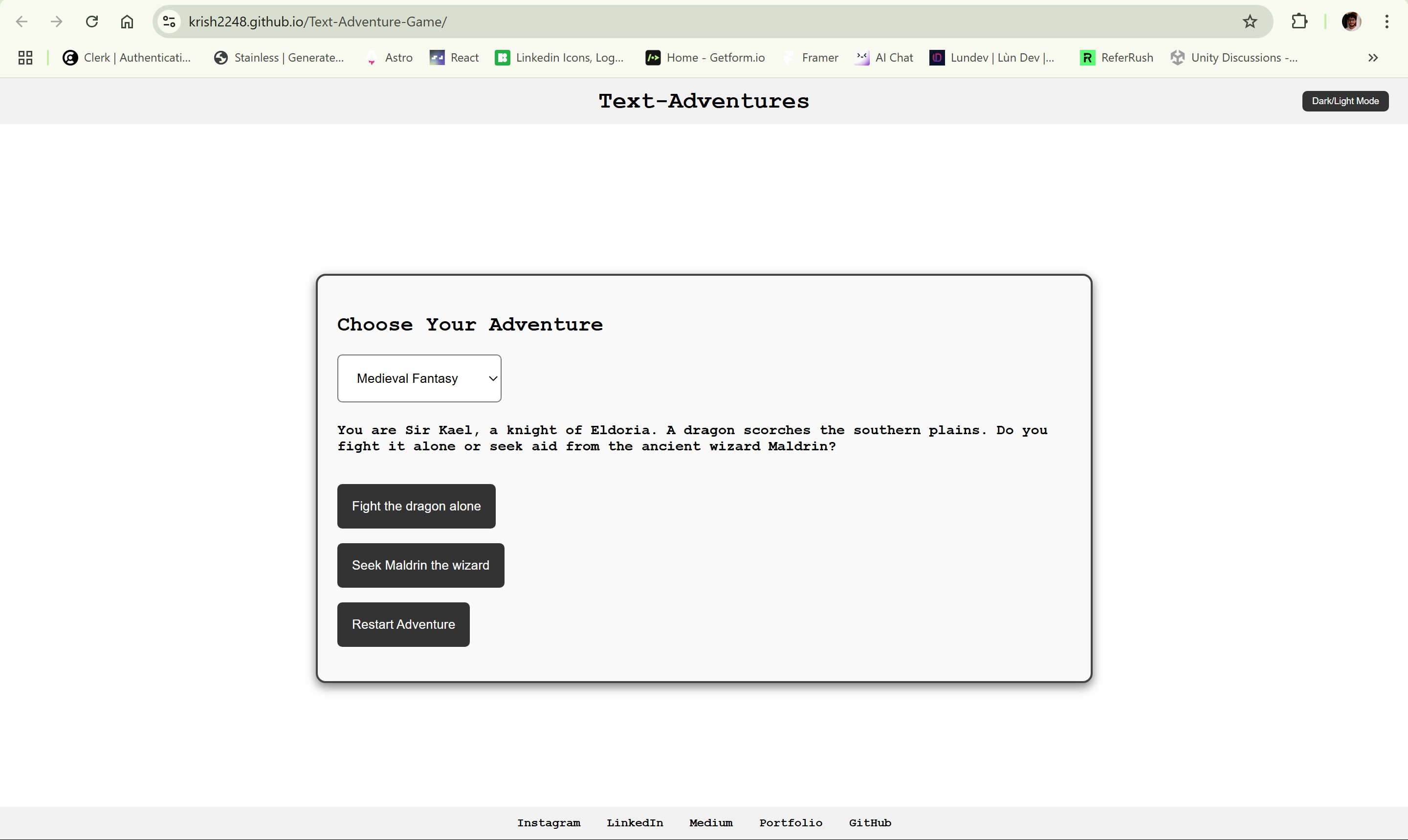Open the GitHub footer link
Viewport: 1408px width, 840px height.
click(x=870, y=822)
